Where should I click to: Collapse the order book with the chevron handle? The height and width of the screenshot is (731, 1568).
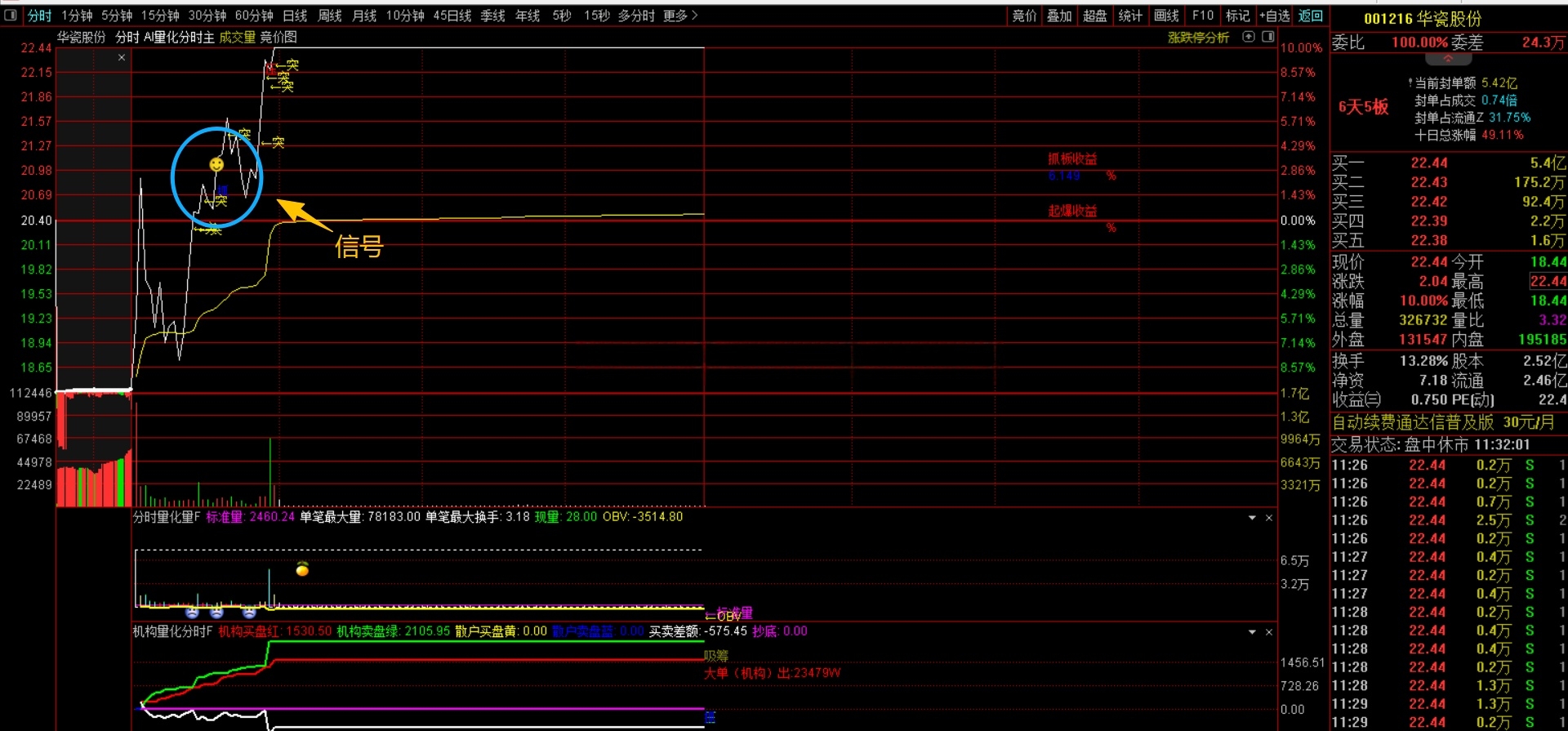[x=1448, y=59]
